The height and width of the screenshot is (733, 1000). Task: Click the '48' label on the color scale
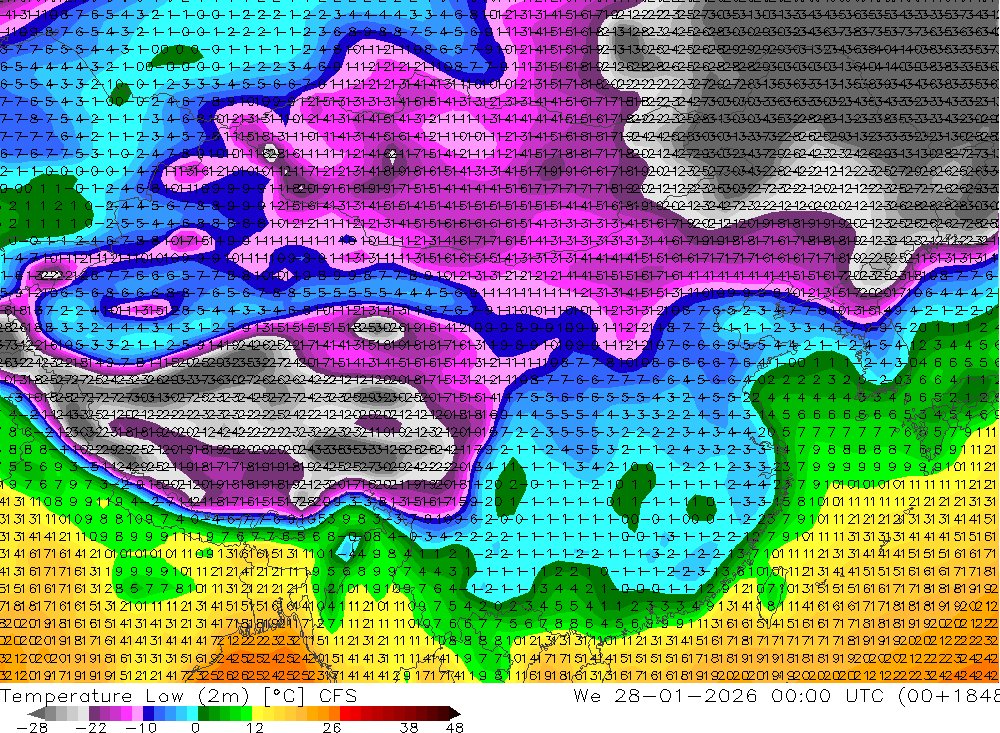click(x=455, y=727)
